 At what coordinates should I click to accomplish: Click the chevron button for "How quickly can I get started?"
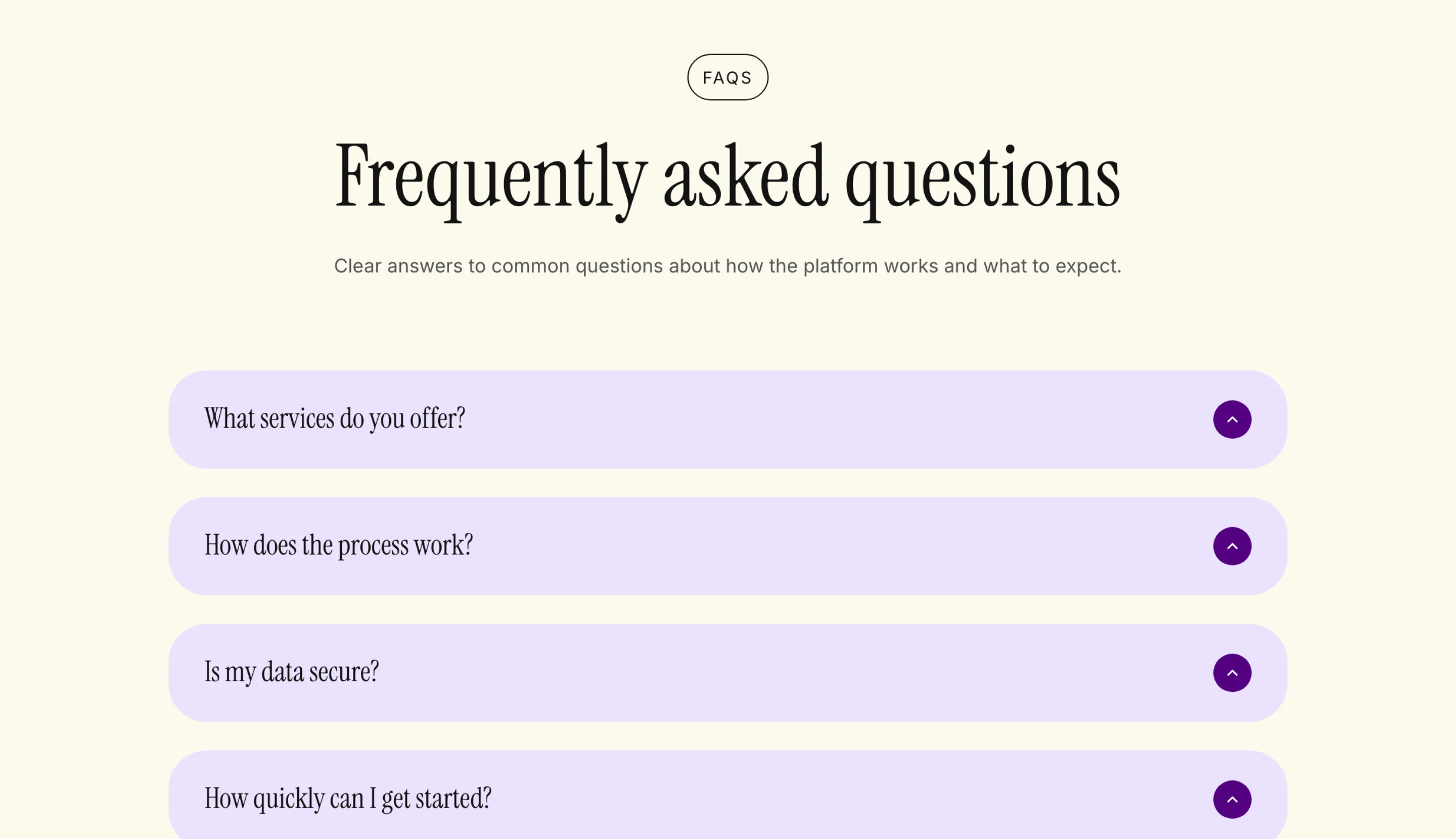click(x=1232, y=800)
